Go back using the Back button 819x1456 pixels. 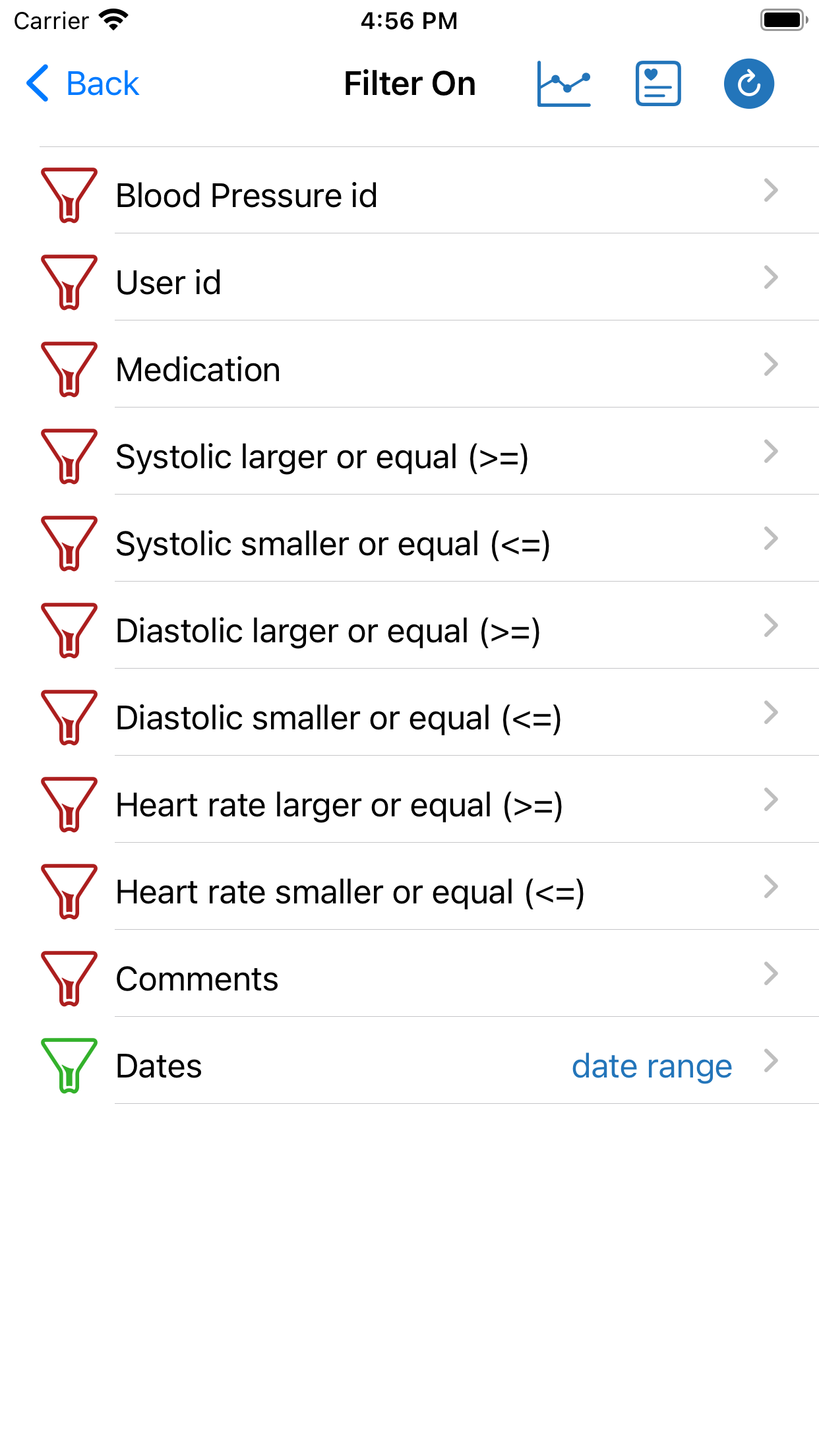pos(82,84)
